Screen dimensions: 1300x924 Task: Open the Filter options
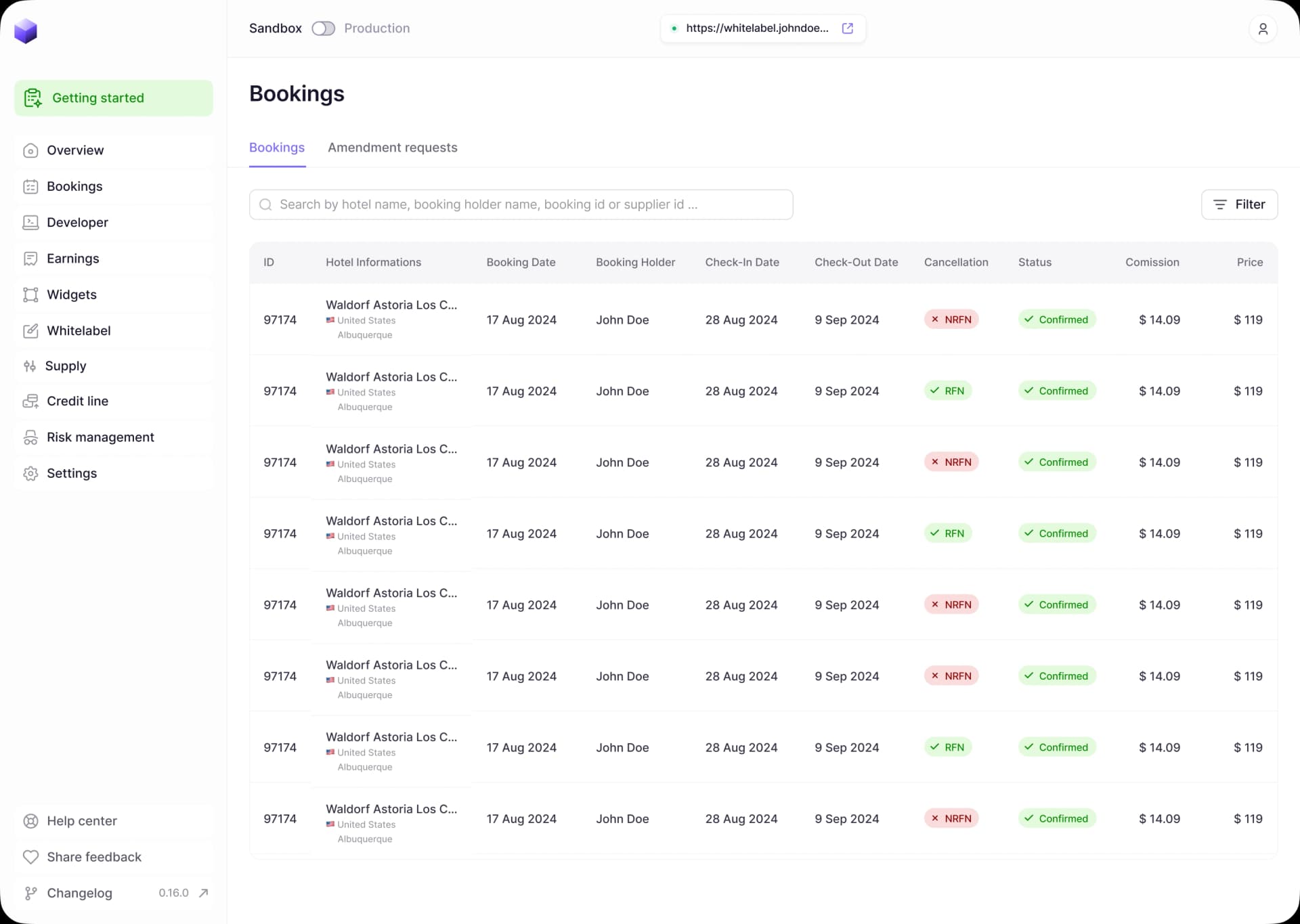[x=1239, y=204]
